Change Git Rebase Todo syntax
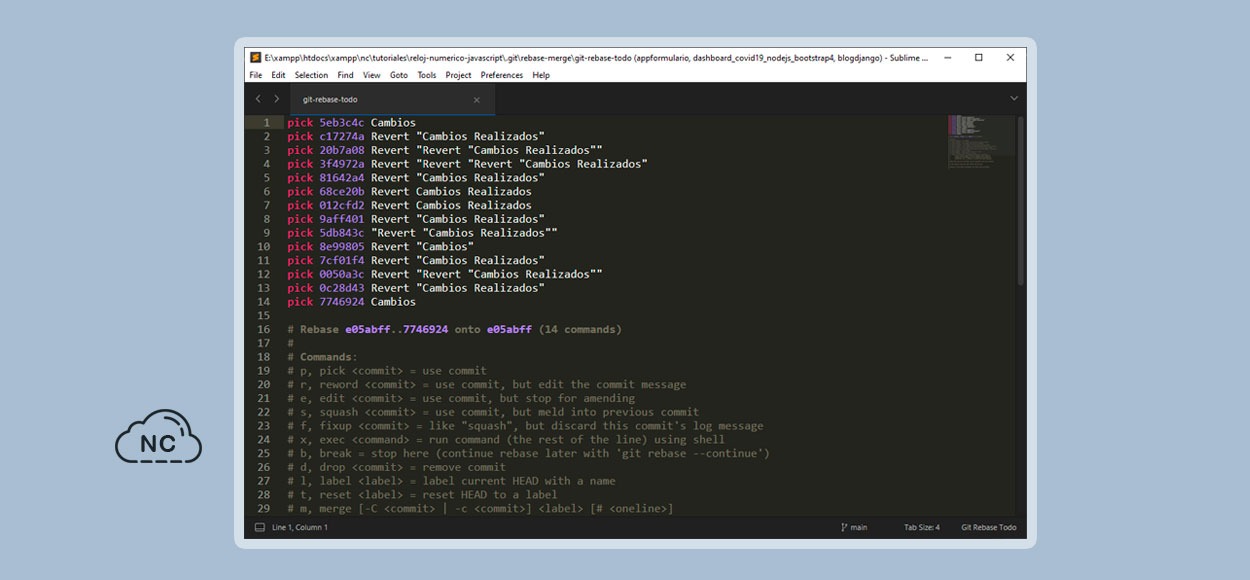 point(988,527)
